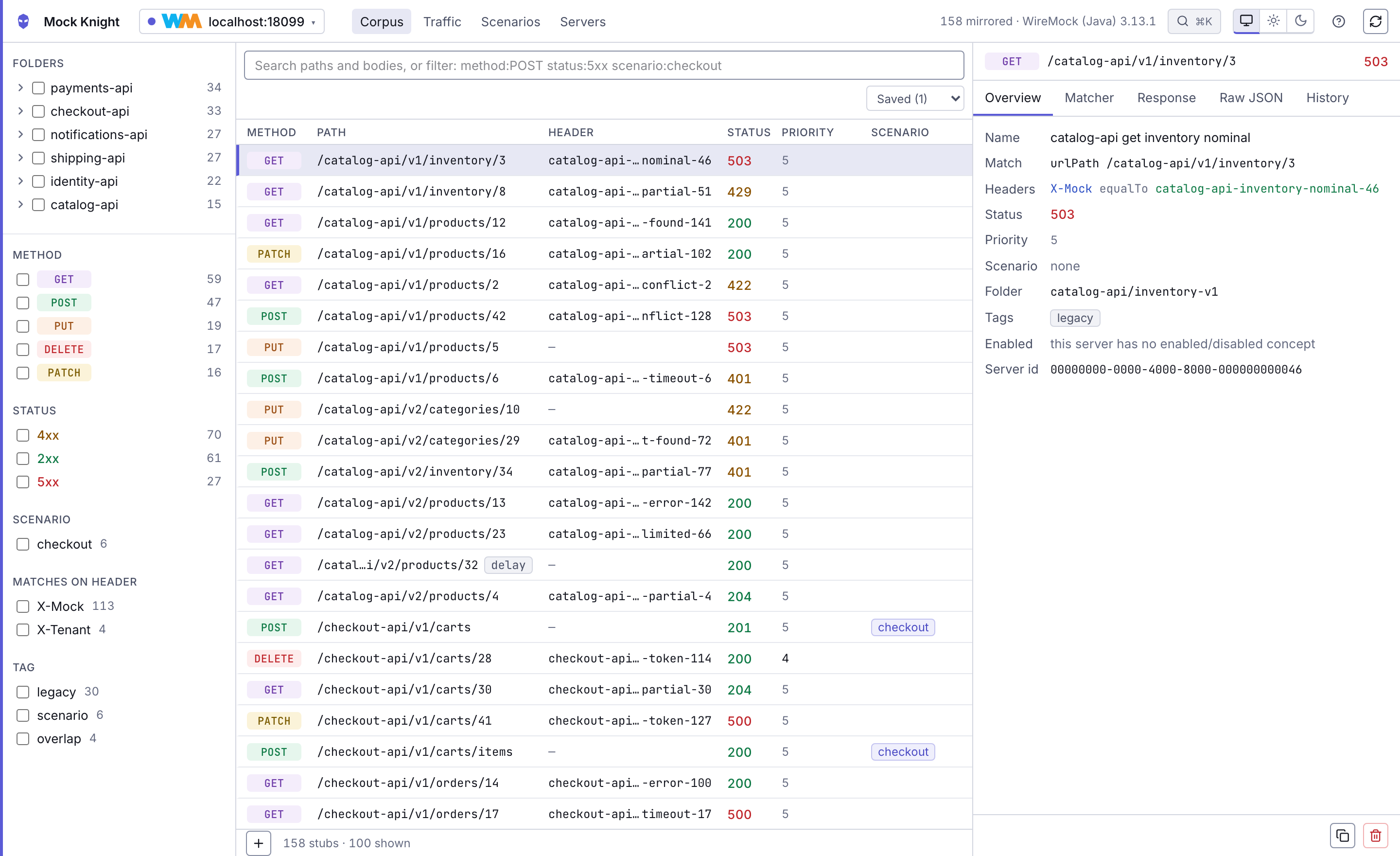This screenshot has height=856, width=1400.
Task: Switch to the Response tab
Action: click(1166, 98)
